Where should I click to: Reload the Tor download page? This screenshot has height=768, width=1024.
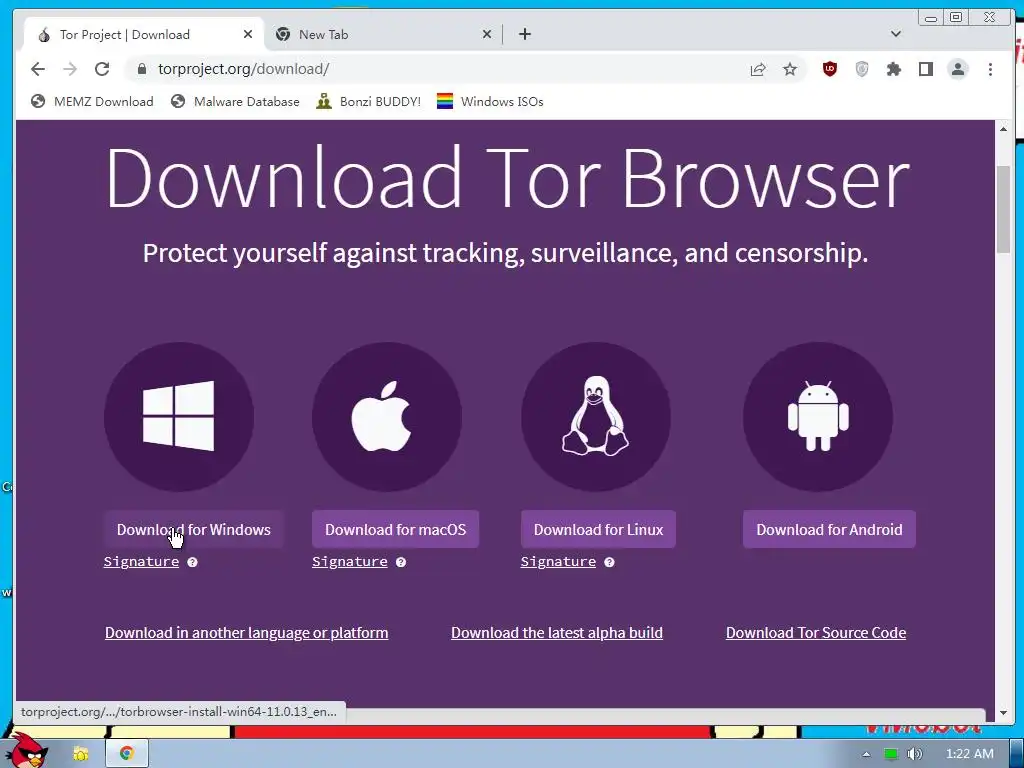[x=102, y=69]
